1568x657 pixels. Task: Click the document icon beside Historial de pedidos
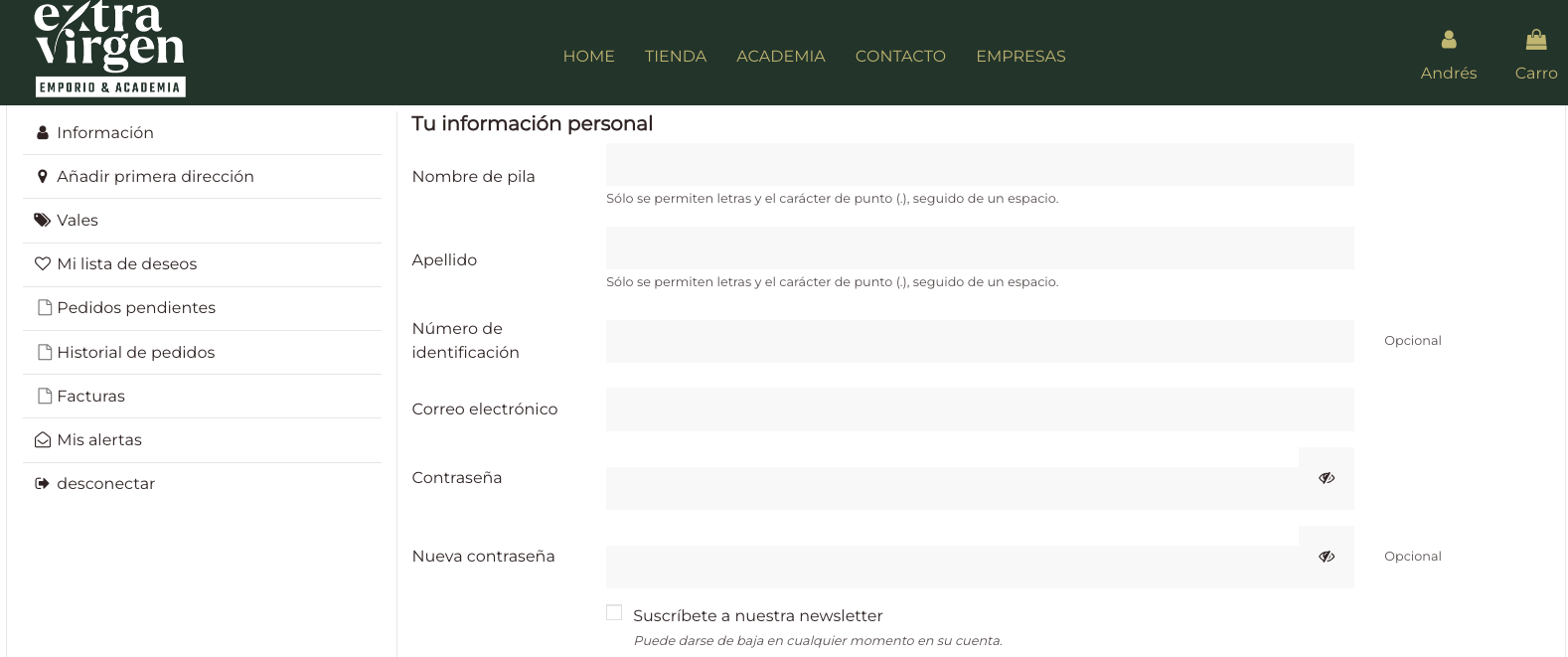[x=44, y=352]
